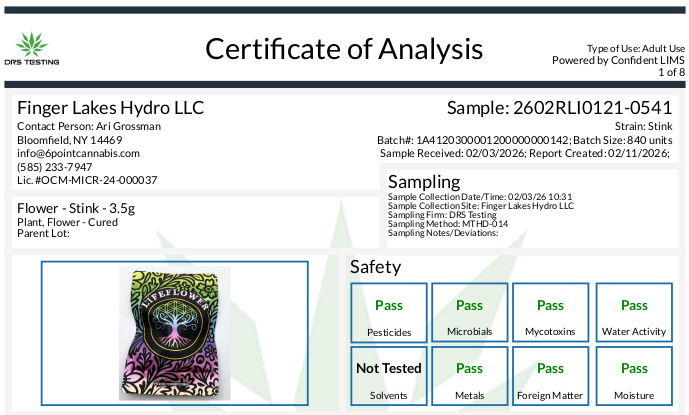Select the Solvents Not Tested tile
Image resolution: width=689 pixels, height=415 pixels.
389,378
